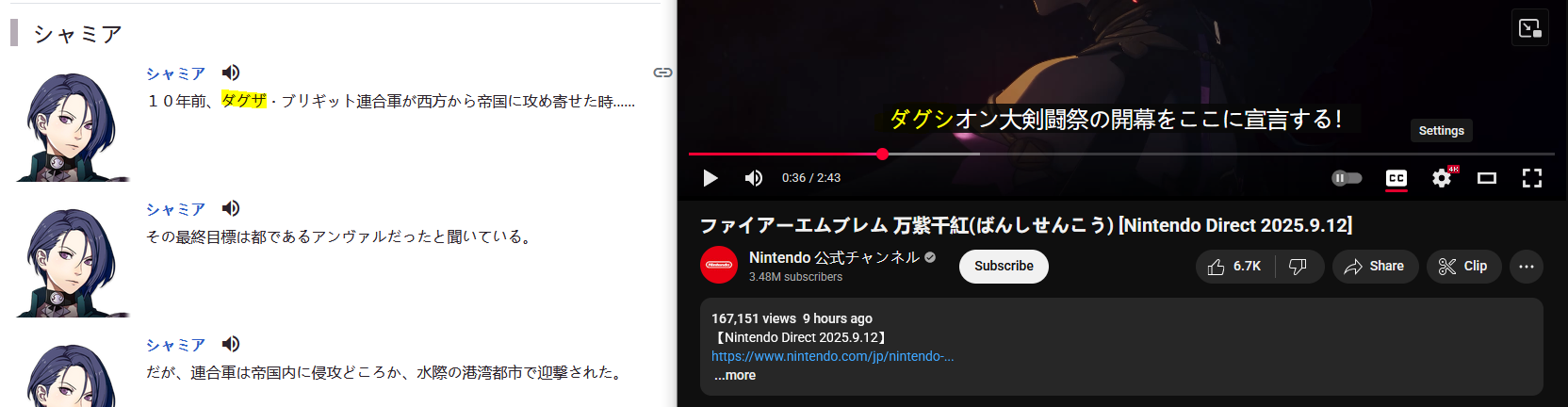Toggle autoplay switch in player
Viewport: 1568px width, 407px height.
[1347, 178]
